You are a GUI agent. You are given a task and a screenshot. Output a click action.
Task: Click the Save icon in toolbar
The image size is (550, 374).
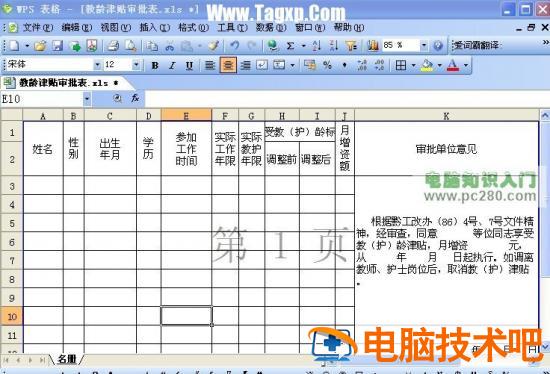[58, 46]
